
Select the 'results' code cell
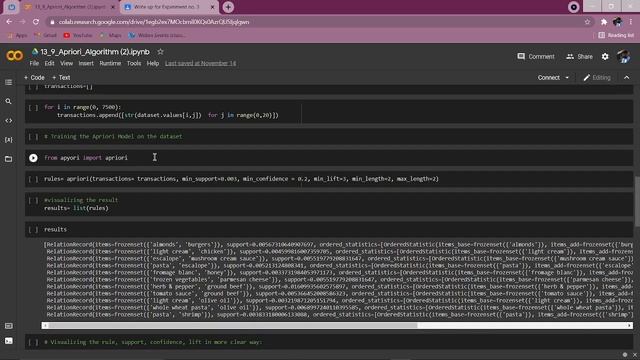click(329, 230)
